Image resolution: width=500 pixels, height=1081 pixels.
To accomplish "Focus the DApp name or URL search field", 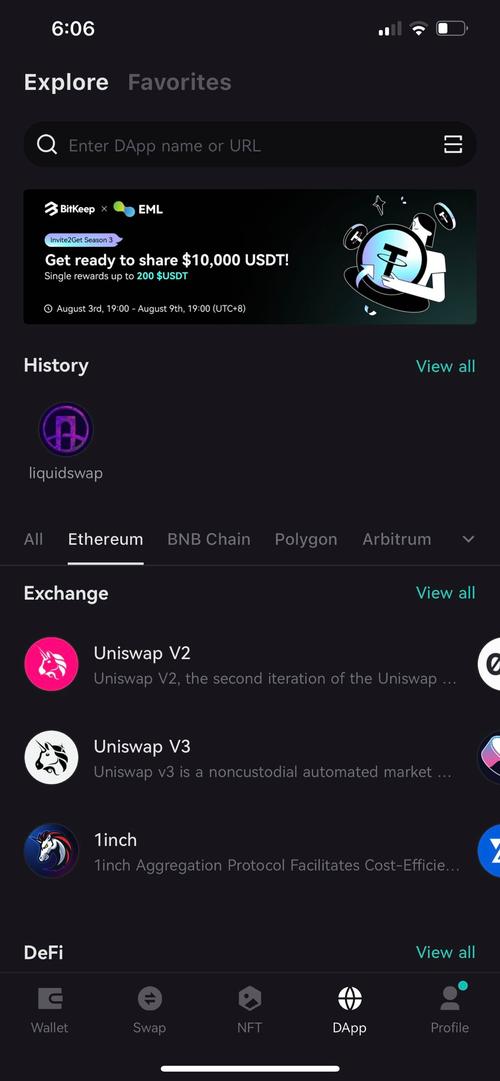I will tap(250, 145).
